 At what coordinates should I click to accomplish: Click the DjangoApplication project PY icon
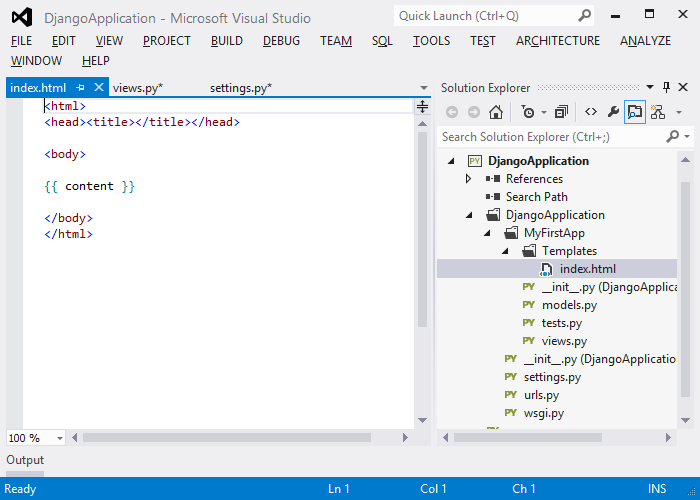(475, 161)
